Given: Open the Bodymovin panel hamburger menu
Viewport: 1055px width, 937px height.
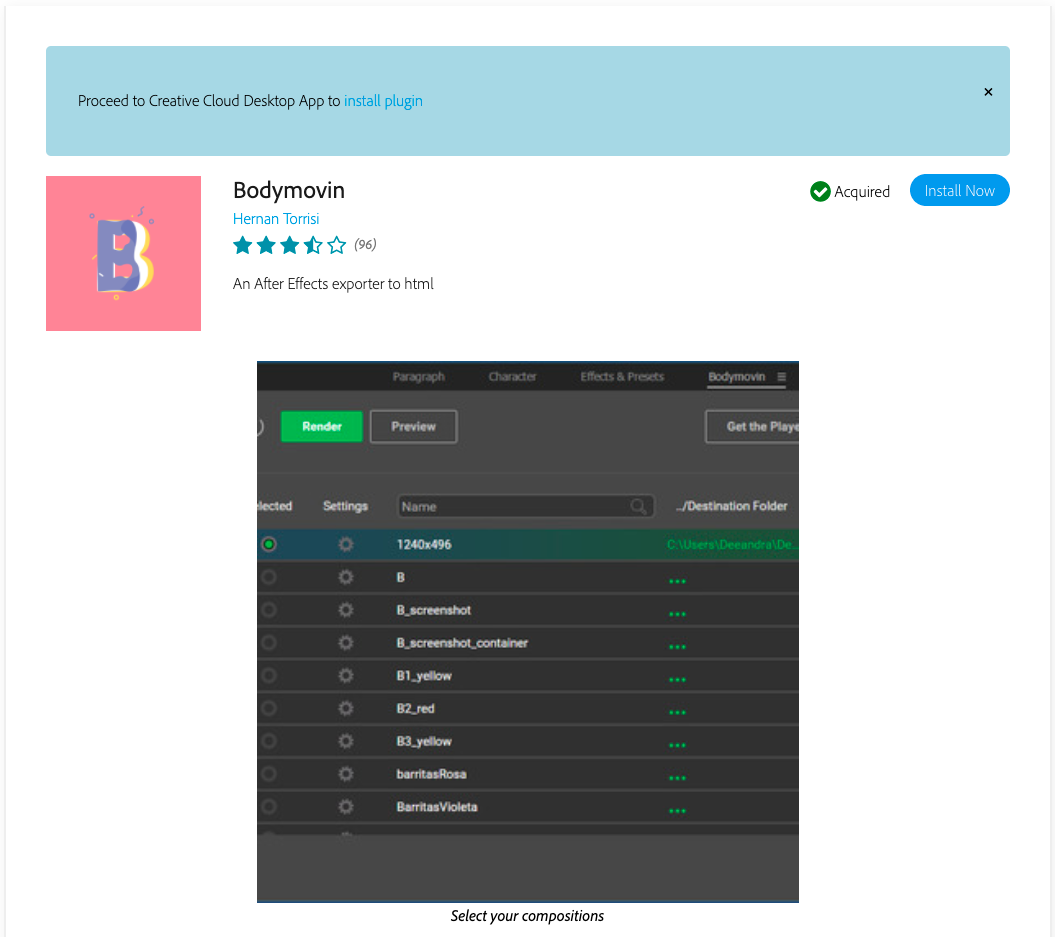Looking at the screenshot, I should point(781,377).
